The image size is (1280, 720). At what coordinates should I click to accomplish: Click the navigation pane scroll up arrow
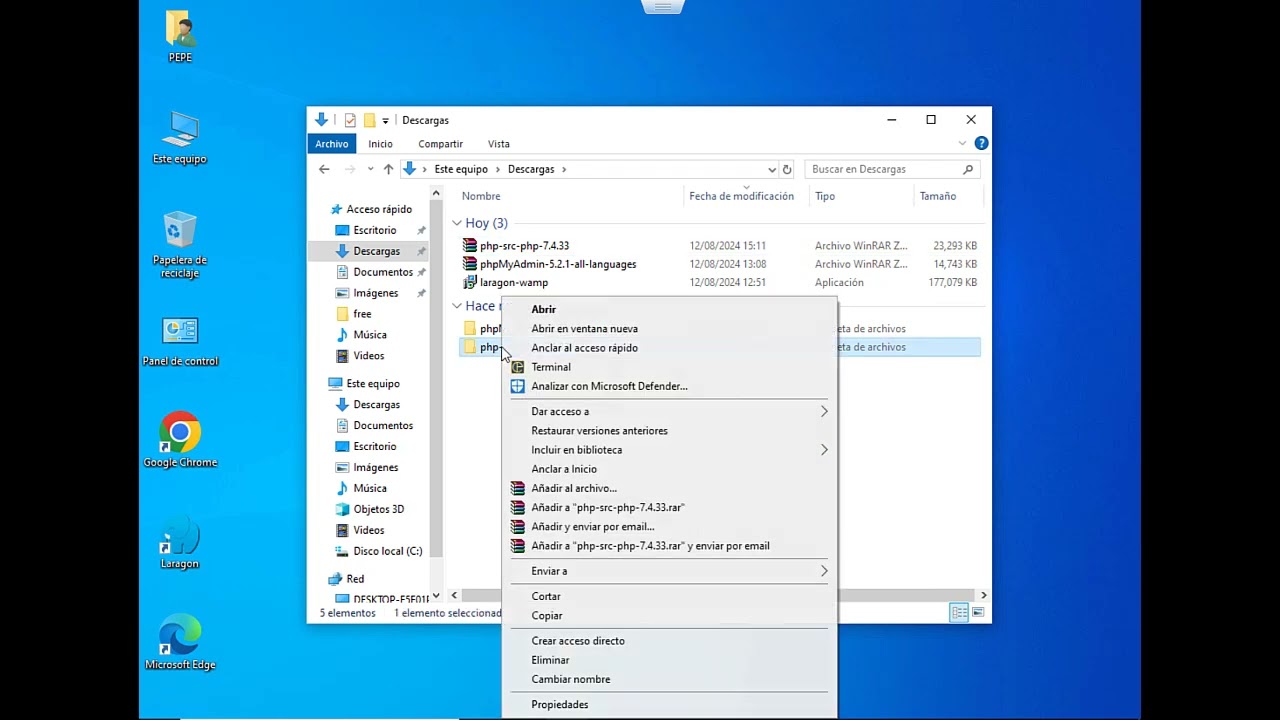(436, 193)
